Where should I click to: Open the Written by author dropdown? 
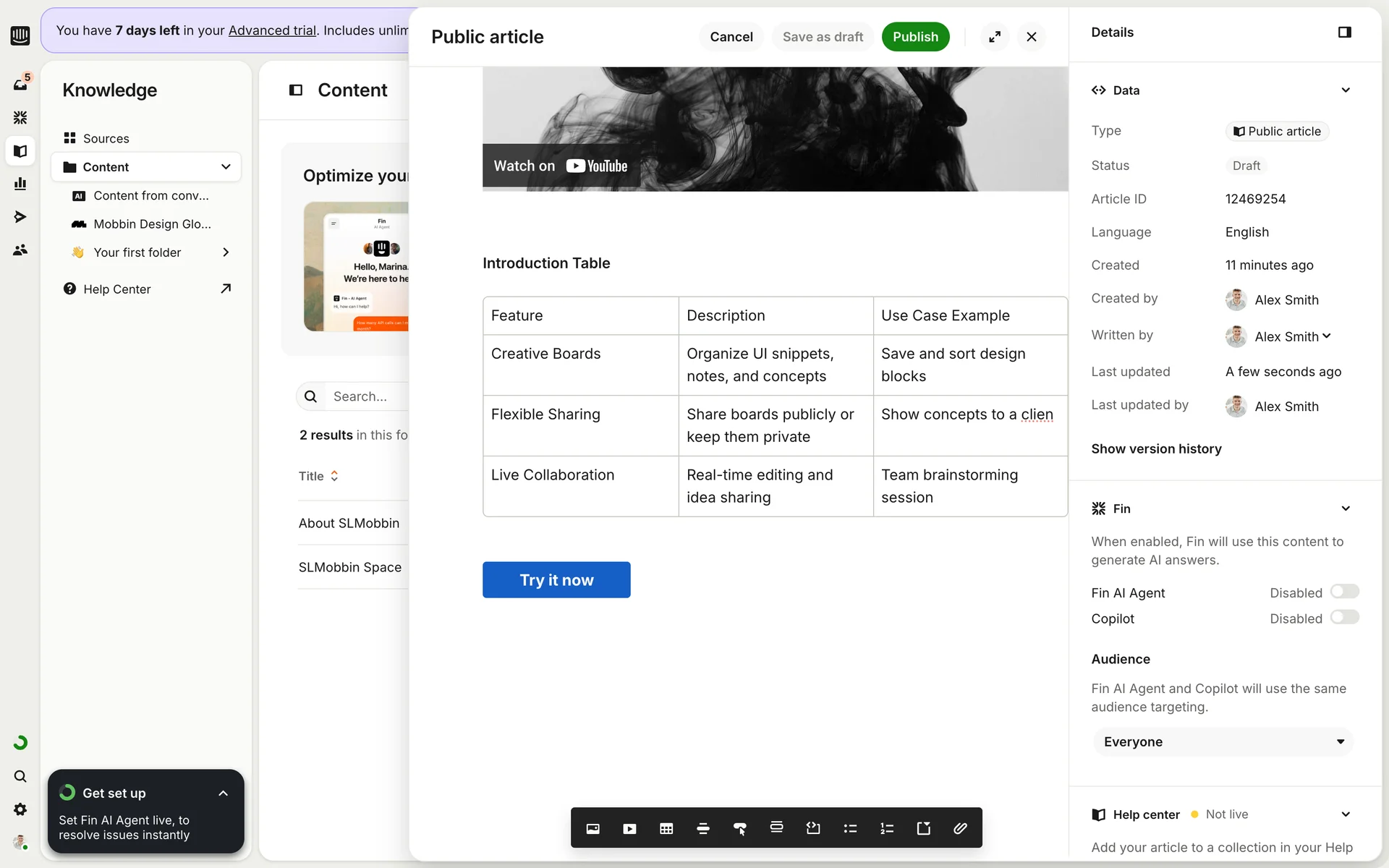(x=1293, y=336)
